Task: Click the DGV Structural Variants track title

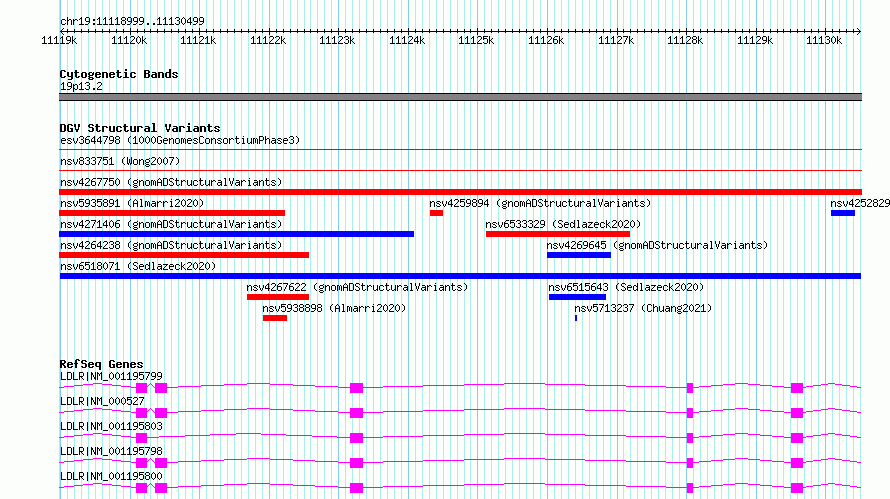Action: [x=140, y=128]
